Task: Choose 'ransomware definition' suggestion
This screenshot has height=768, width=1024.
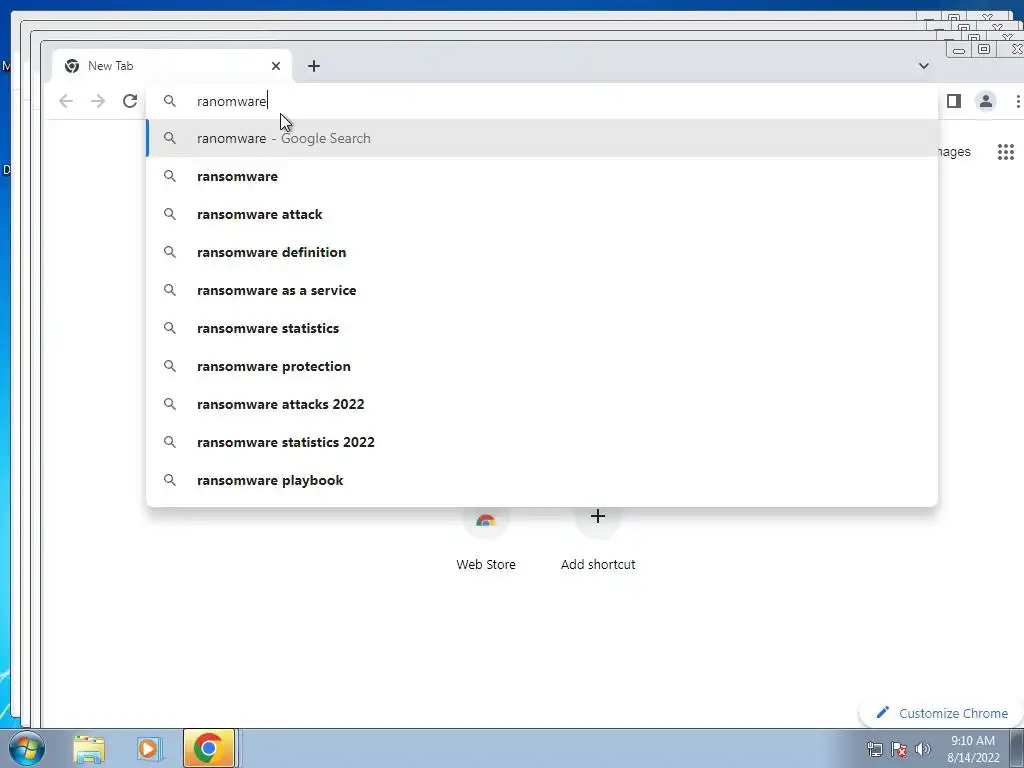Action: [x=542, y=252]
